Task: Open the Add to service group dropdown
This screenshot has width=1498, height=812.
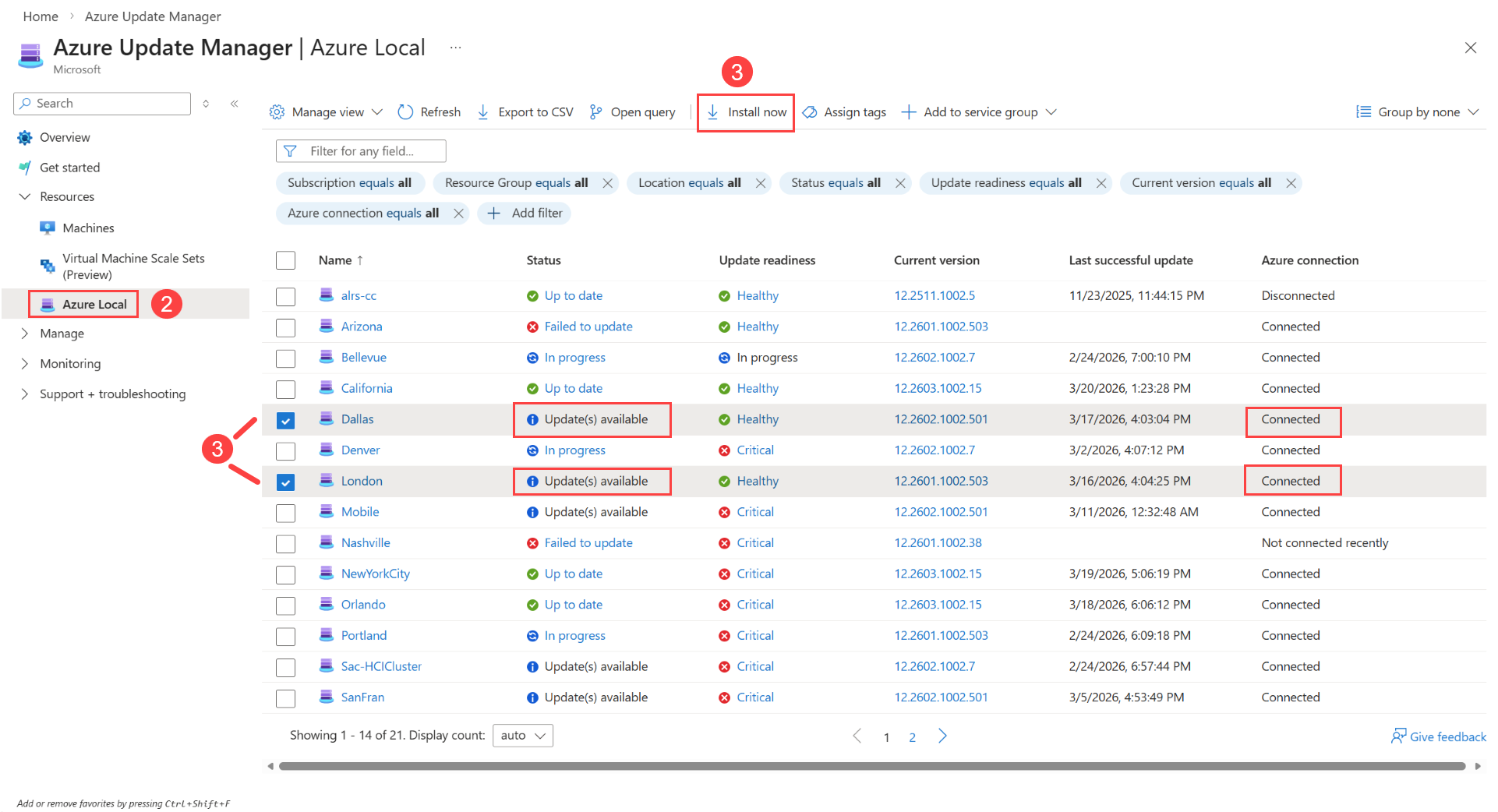Action: (1051, 112)
